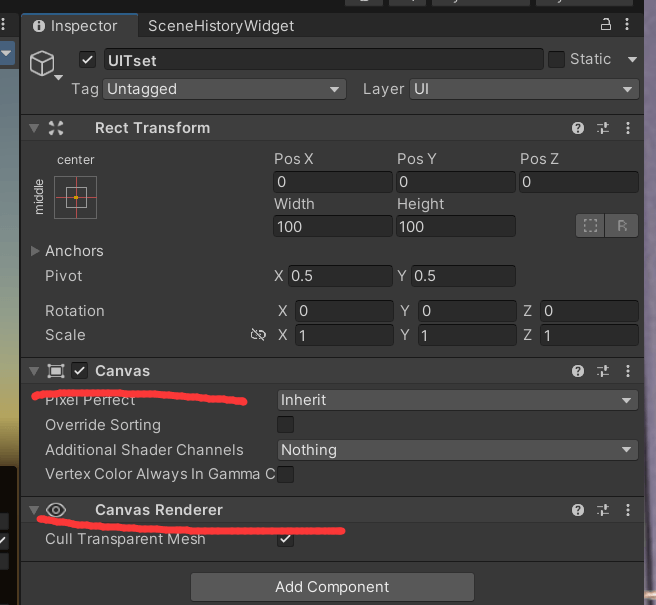Open the Tag dropdown showing Untagged
656x605 pixels.
tap(224, 89)
